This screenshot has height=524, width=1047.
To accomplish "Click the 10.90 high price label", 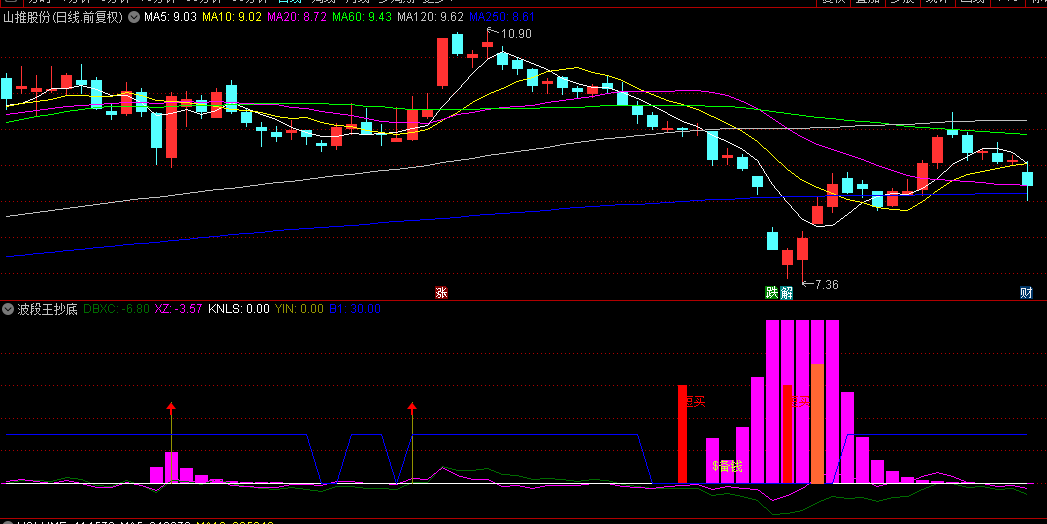I will tap(515, 33).
